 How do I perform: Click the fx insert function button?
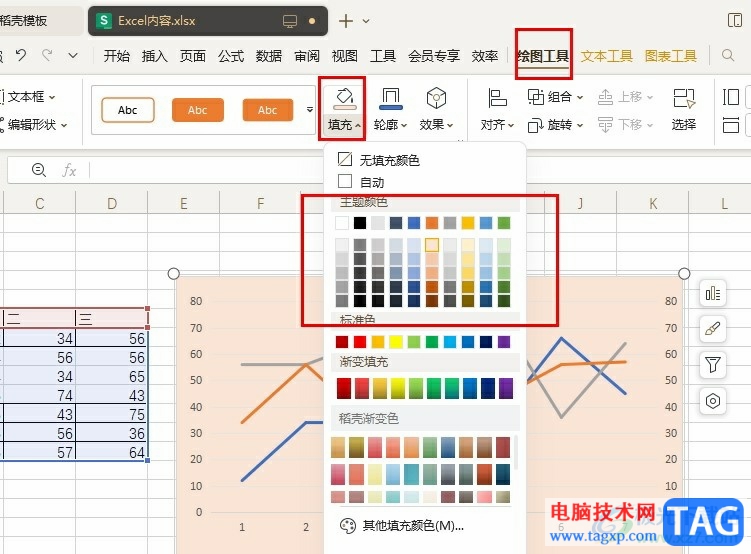click(69, 170)
